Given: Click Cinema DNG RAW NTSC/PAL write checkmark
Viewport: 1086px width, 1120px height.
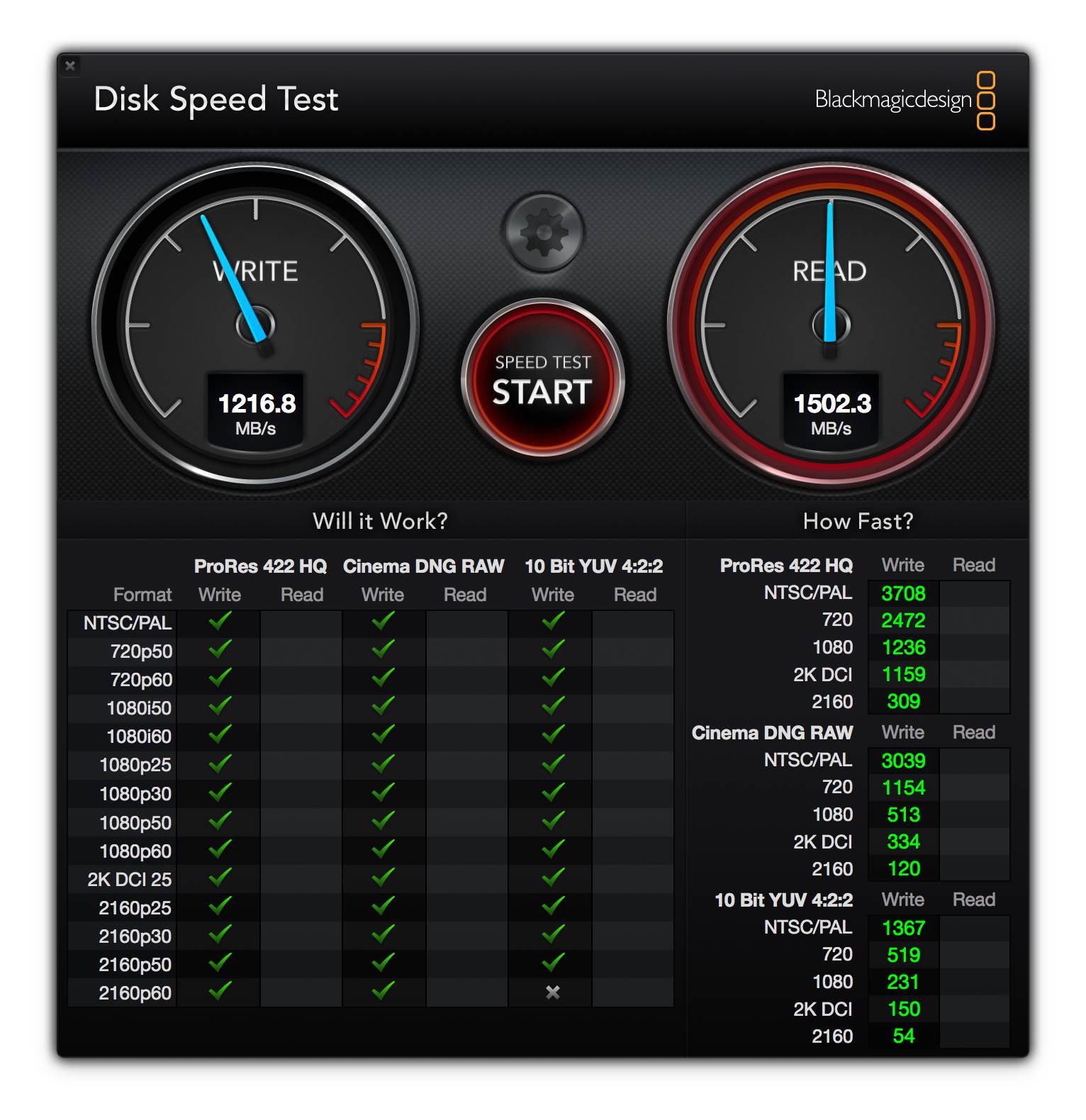Looking at the screenshot, I should click(384, 621).
